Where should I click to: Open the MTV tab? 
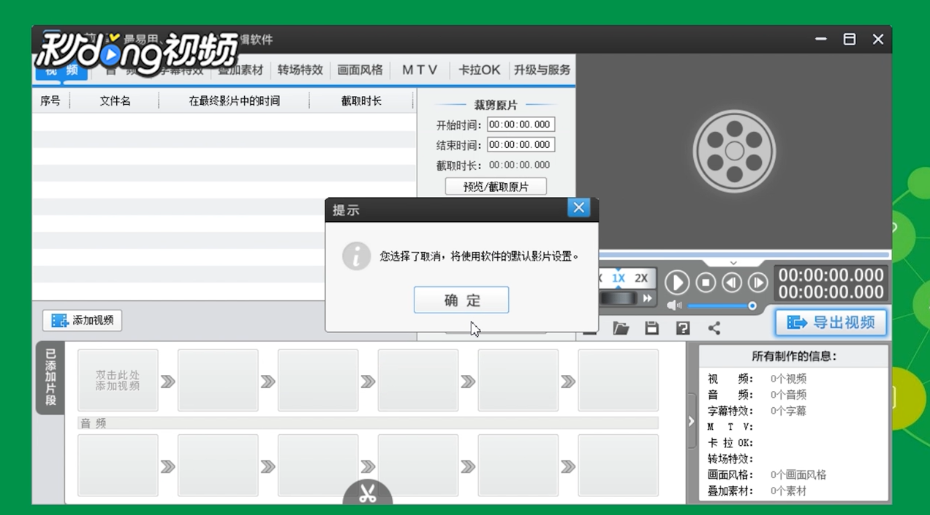tap(420, 70)
